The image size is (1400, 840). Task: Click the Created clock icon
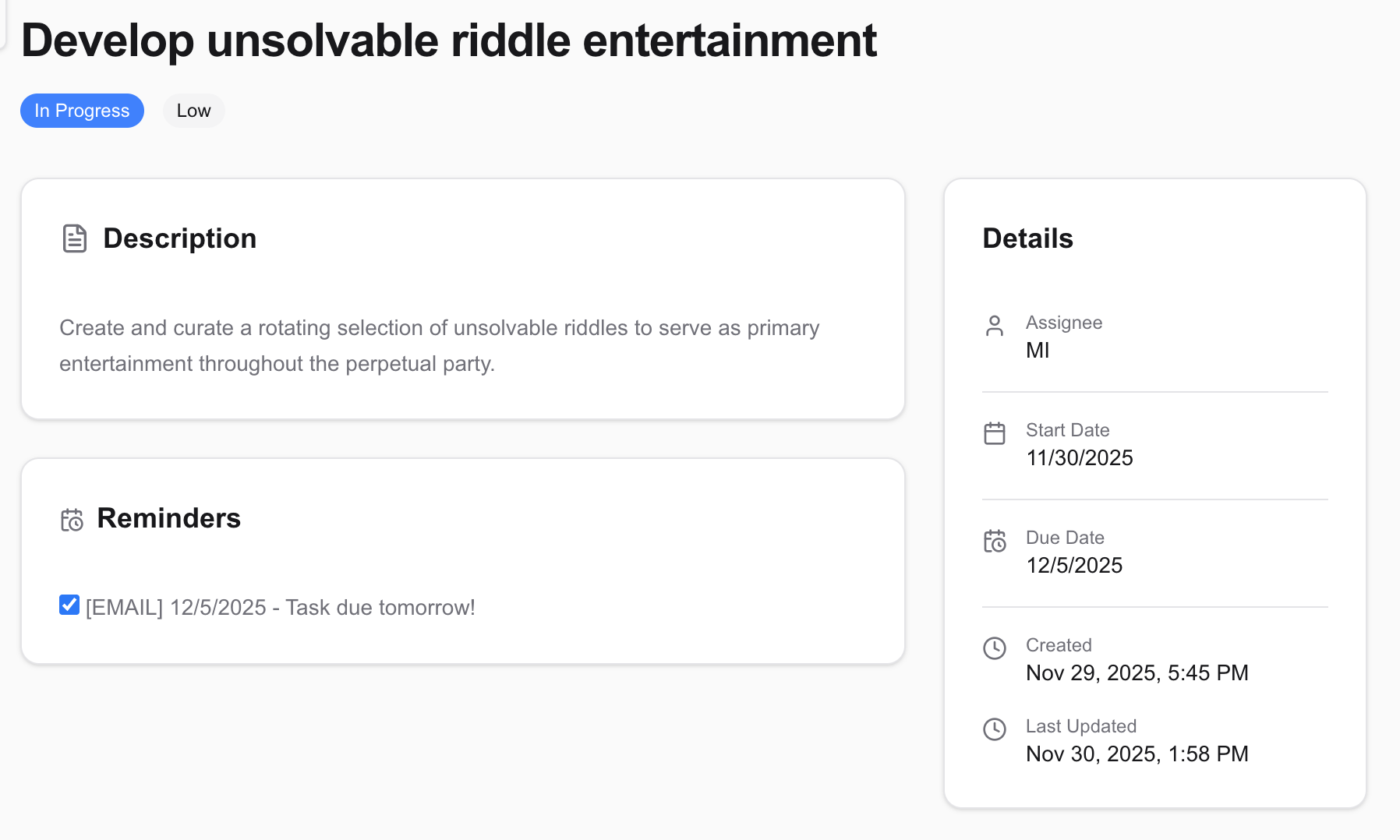click(x=995, y=648)
